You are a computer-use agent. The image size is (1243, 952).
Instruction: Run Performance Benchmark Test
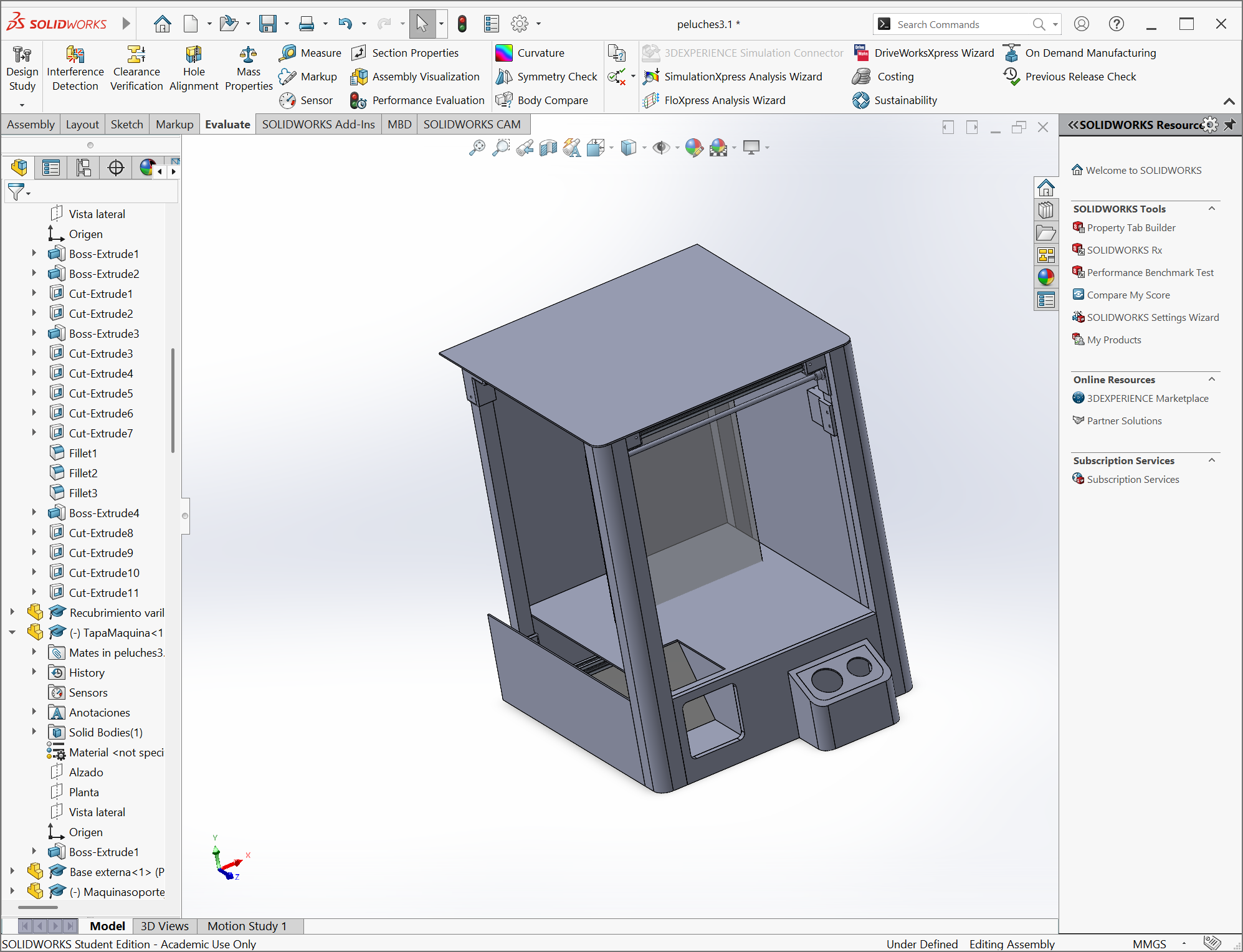[x=1143, y=273]
